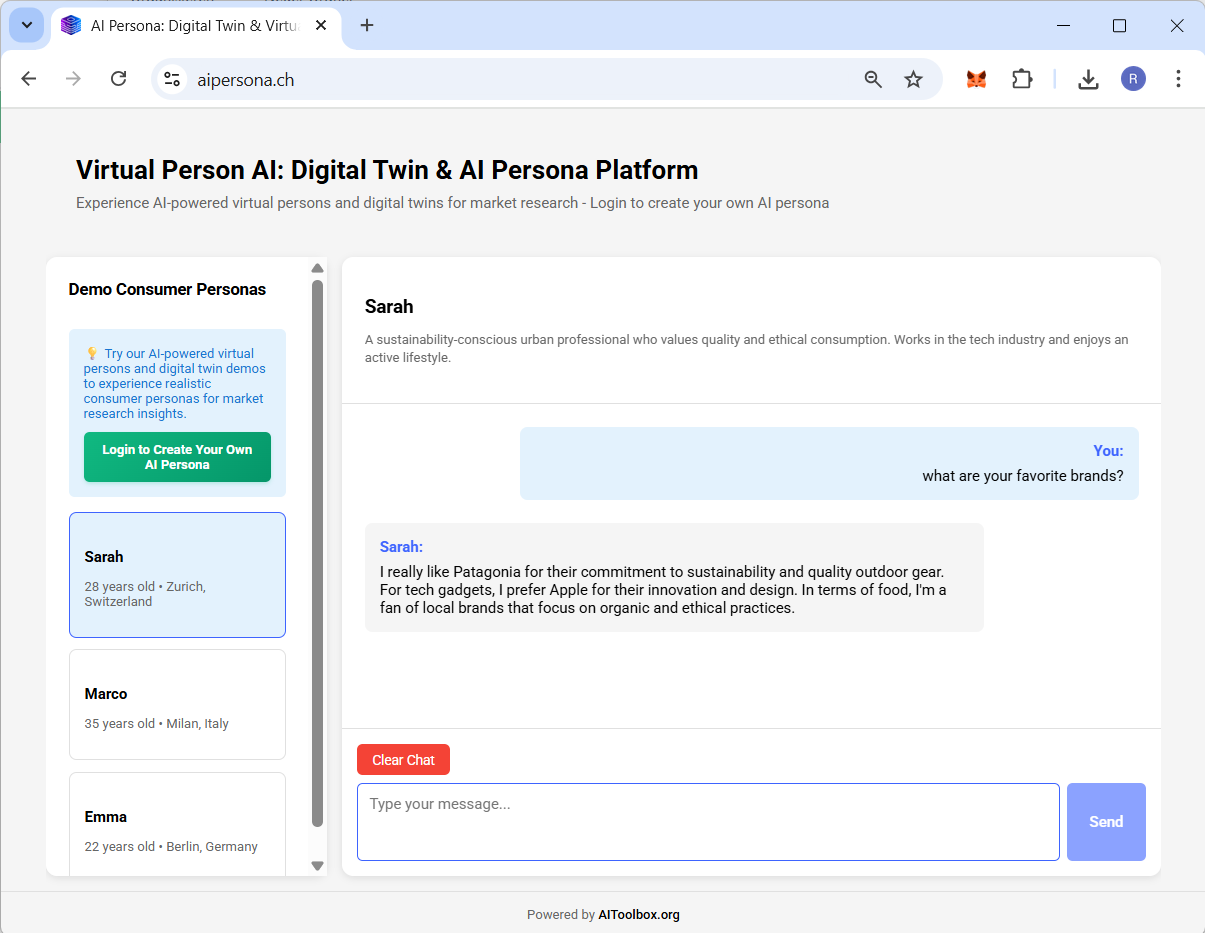Choose the Emma persona card
1205x933 pixels.
(x=177, y=825)
